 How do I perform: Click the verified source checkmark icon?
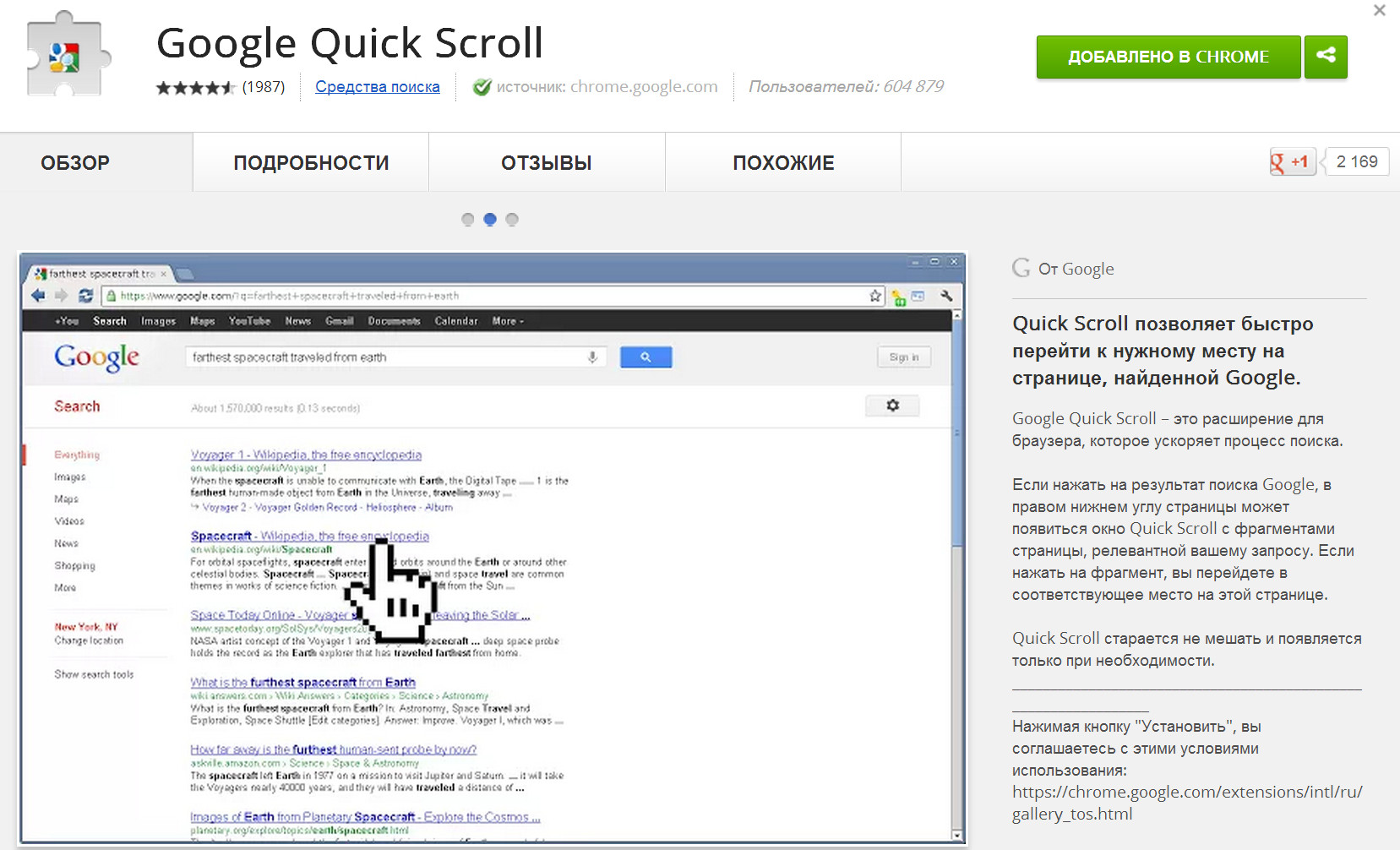(482, 87)
